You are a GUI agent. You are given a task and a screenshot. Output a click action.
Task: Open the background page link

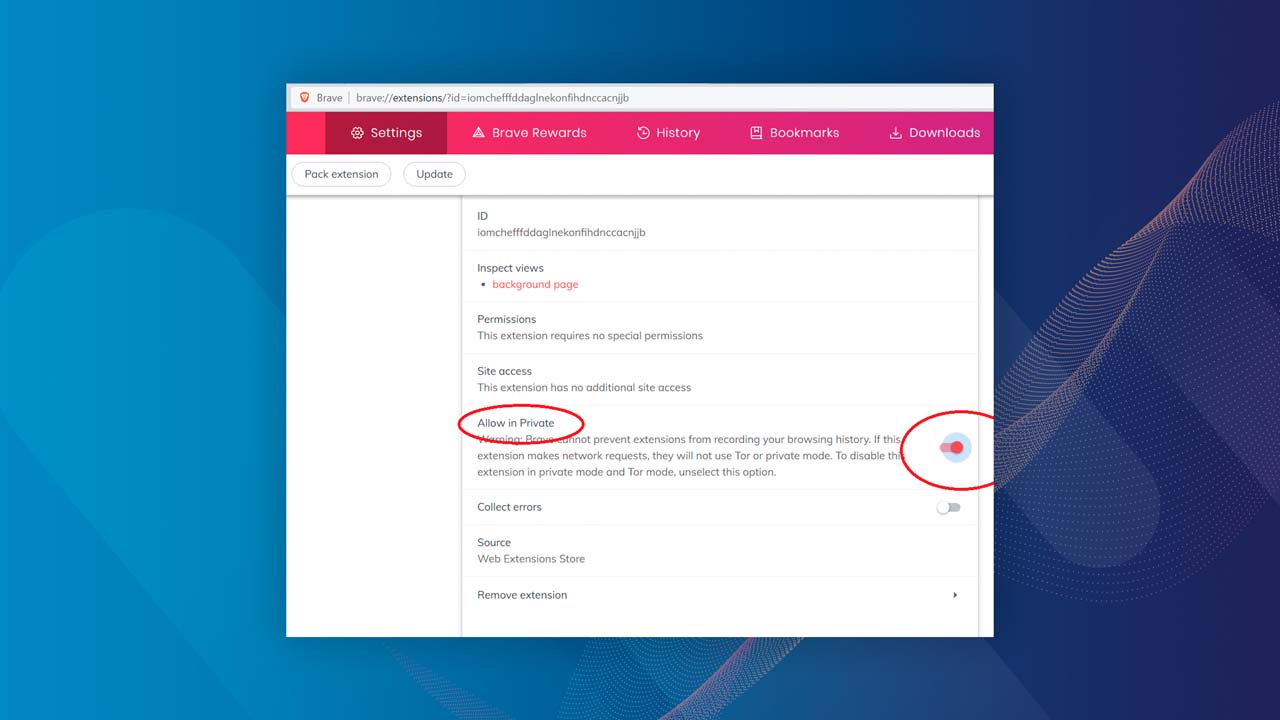coord(535,284)
